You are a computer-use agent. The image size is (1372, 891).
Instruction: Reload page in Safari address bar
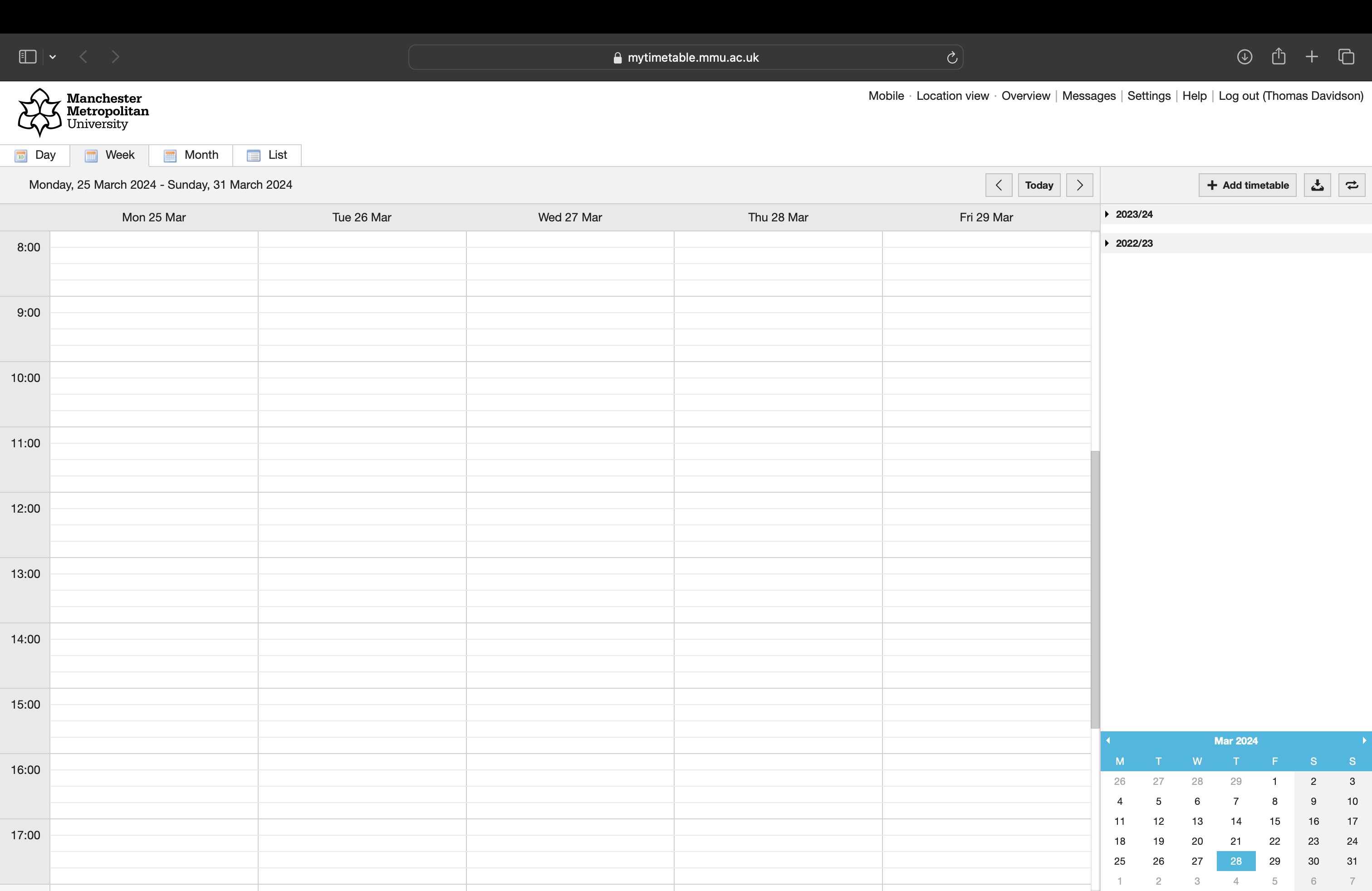point(952,57)
